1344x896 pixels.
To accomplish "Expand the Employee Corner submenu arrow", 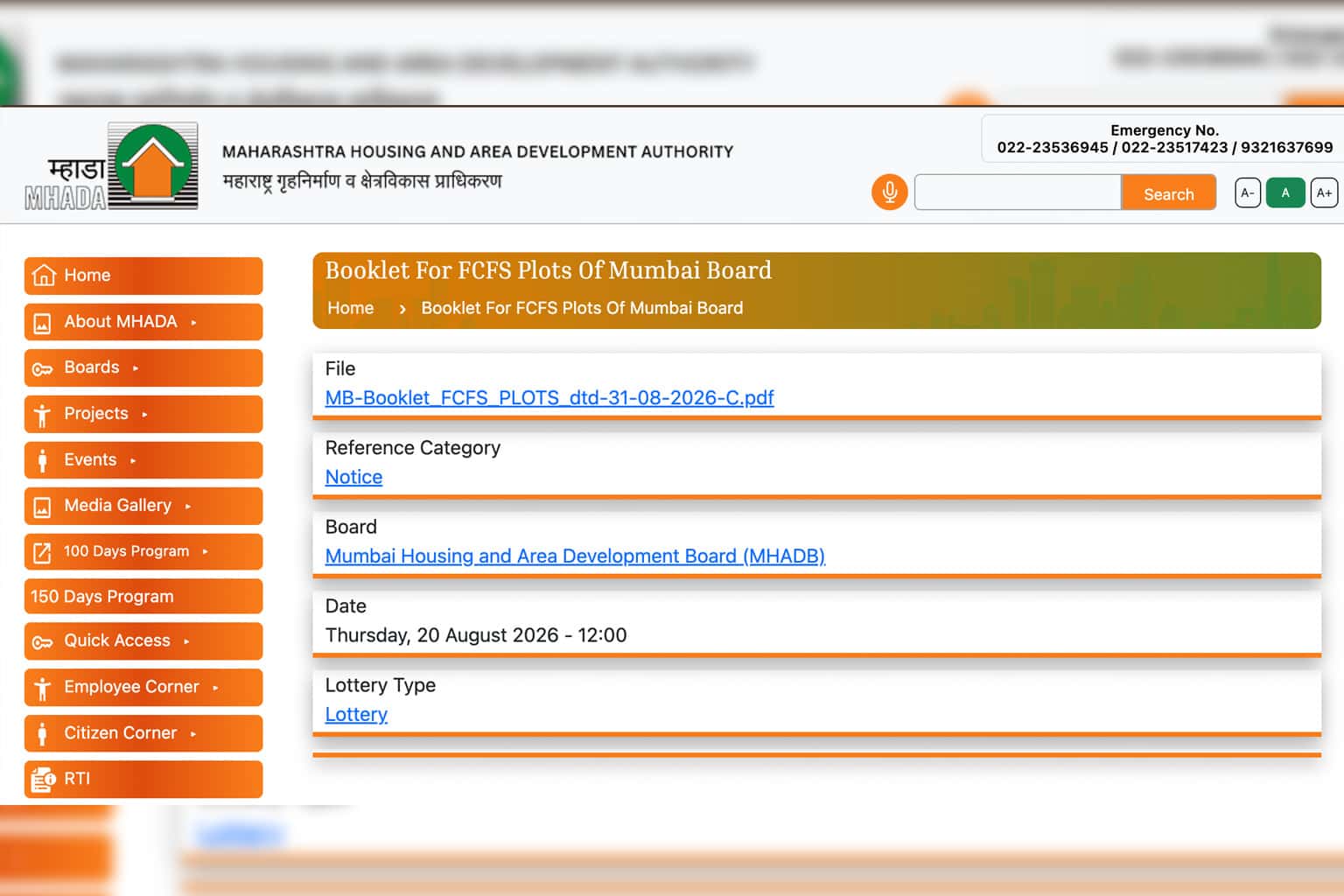I will tap(215, 688).
